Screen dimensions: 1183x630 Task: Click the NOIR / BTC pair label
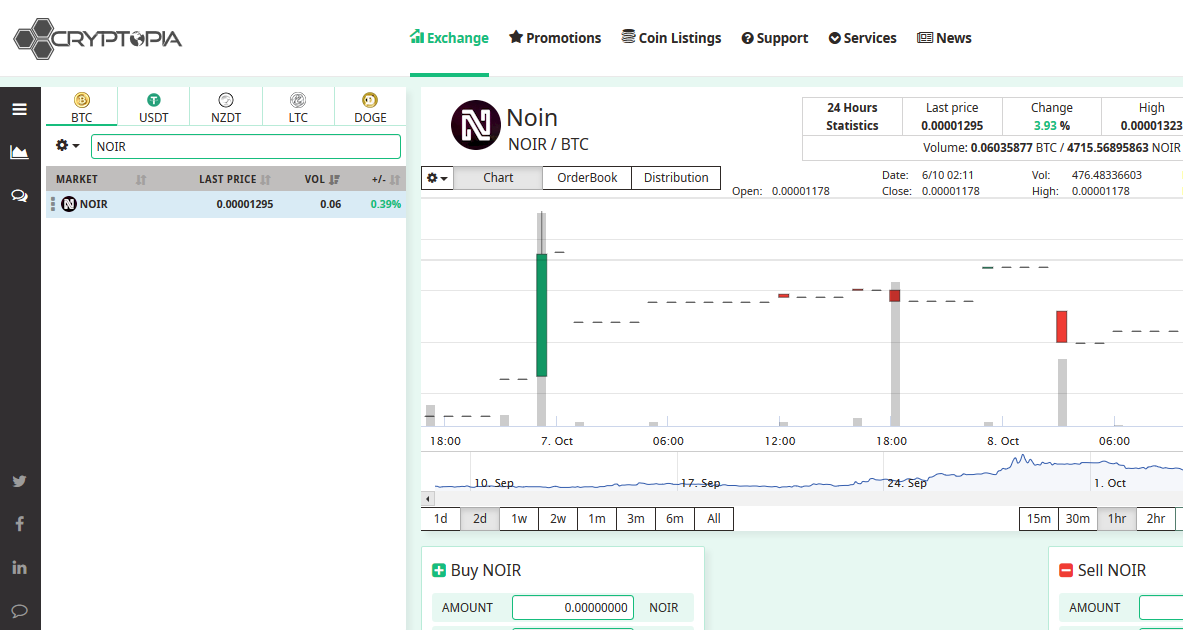tap(548, 144)
